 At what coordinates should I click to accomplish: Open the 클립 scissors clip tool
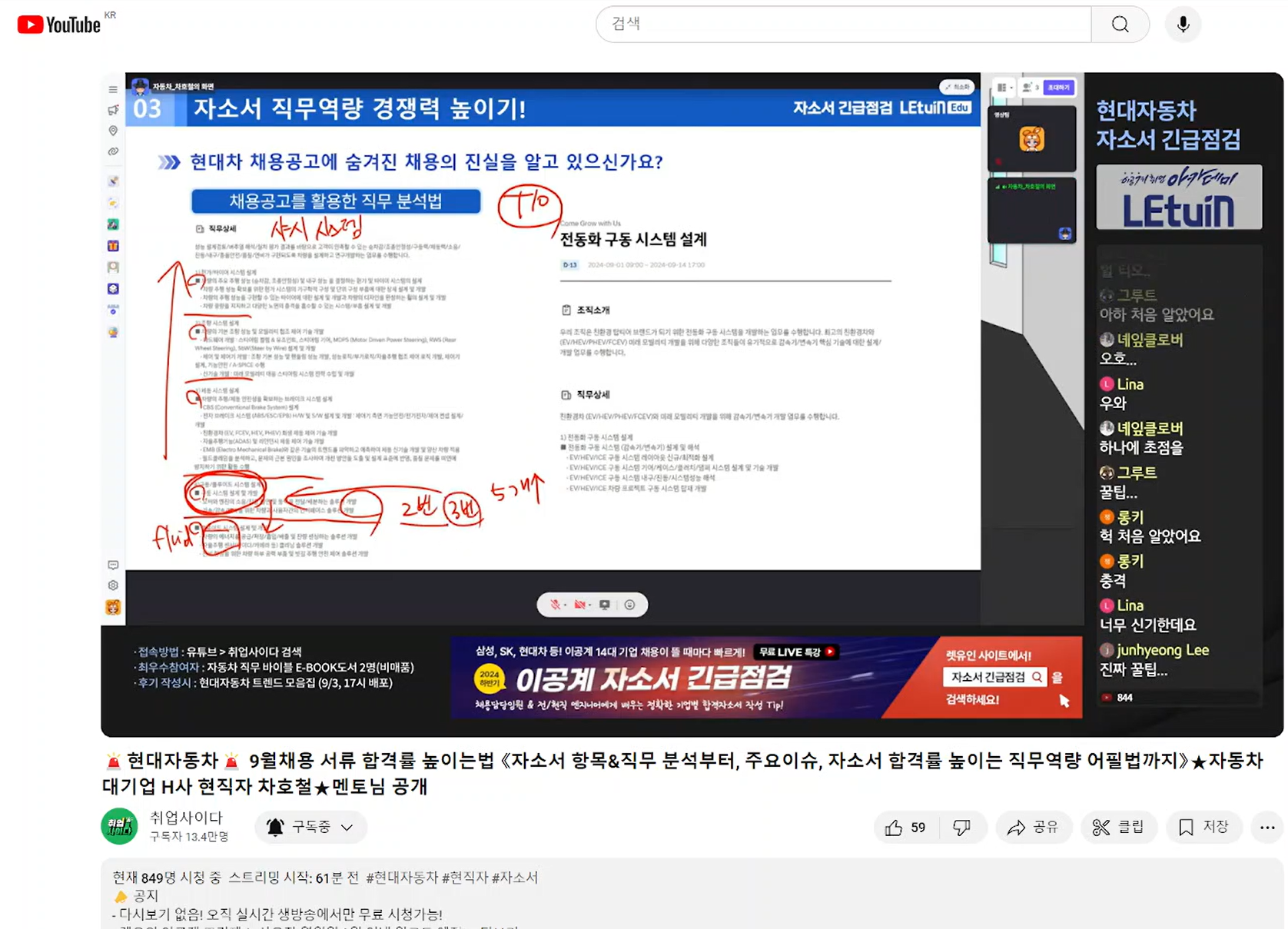1118,828
